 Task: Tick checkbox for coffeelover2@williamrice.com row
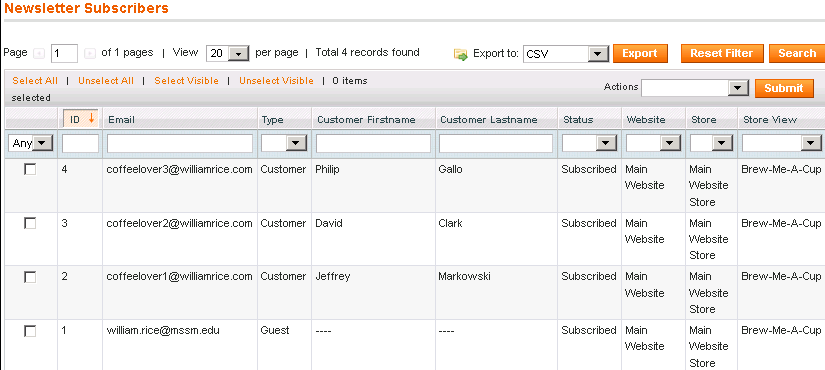point(31,223)
